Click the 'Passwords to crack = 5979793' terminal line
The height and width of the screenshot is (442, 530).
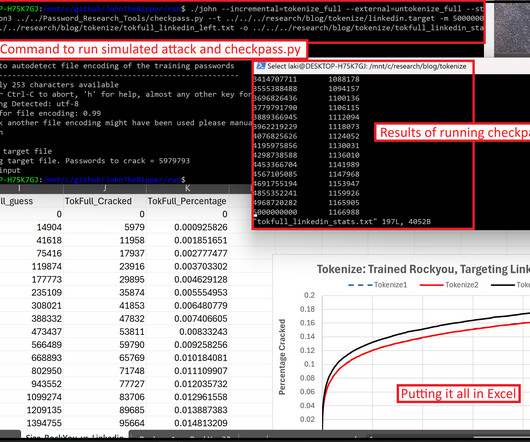tap(95, 161)
